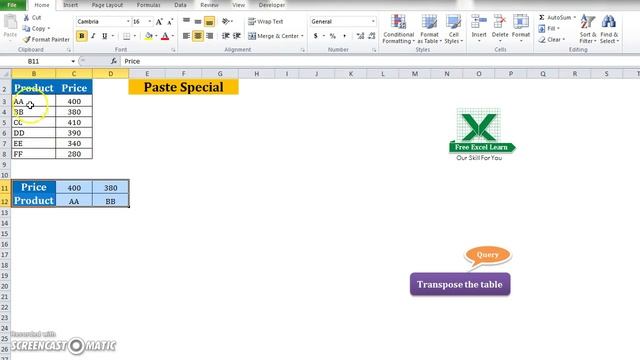The width and height of the screenshot is (640, 360).
Task: Open the General number format dropdown
Action: [373, 22]
